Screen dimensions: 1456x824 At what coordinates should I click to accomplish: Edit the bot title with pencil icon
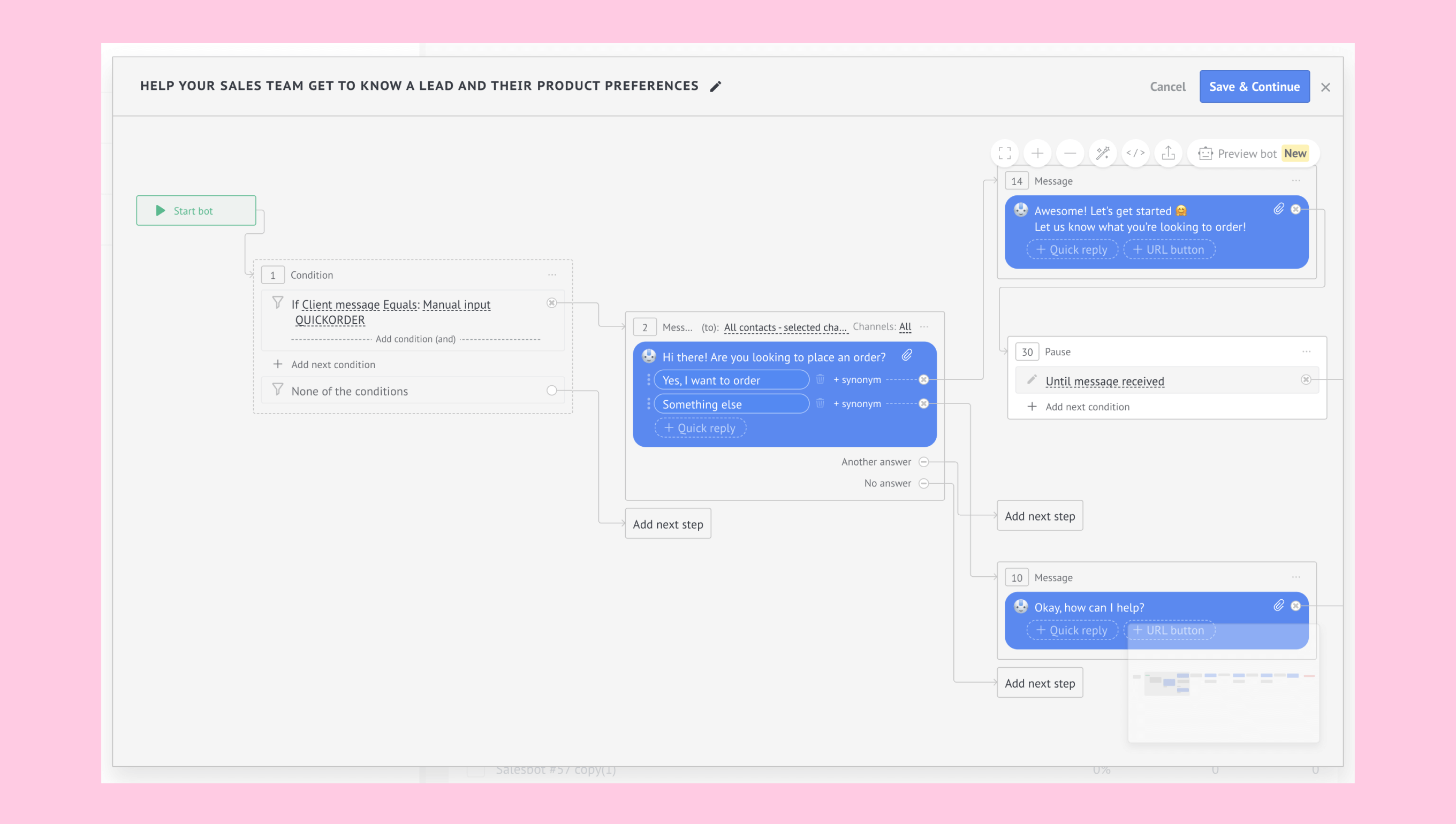(716, 86)
